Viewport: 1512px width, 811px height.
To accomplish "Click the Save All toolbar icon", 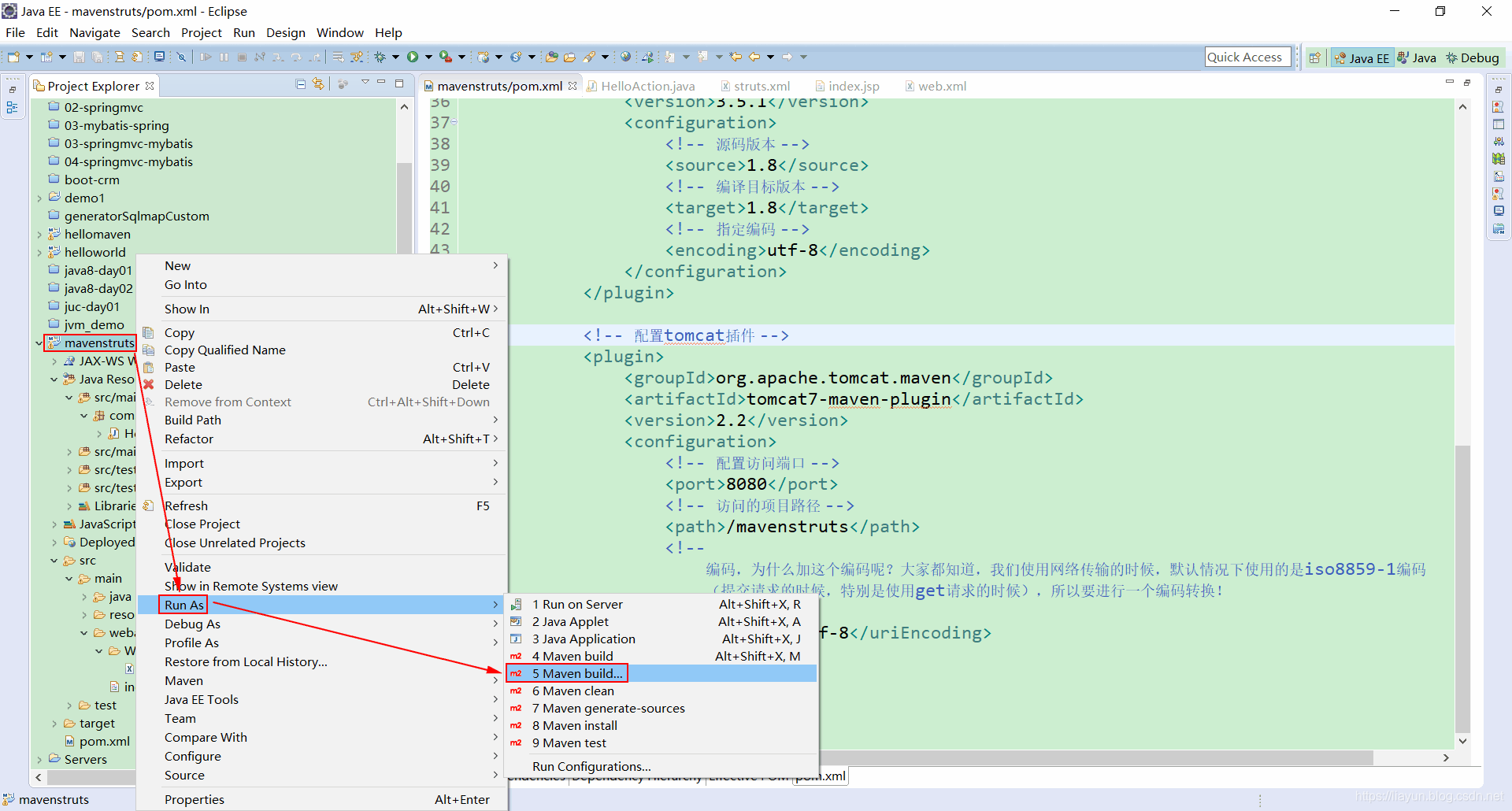I will click(x=97, y=57).
